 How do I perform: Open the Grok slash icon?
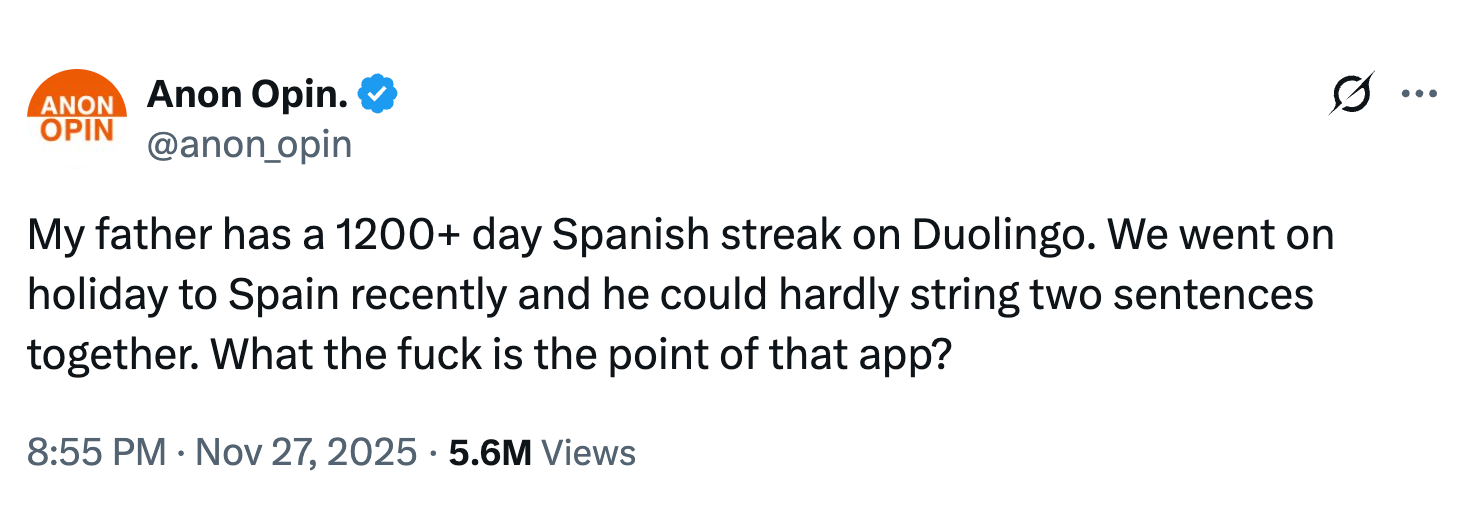[1351, 93]
